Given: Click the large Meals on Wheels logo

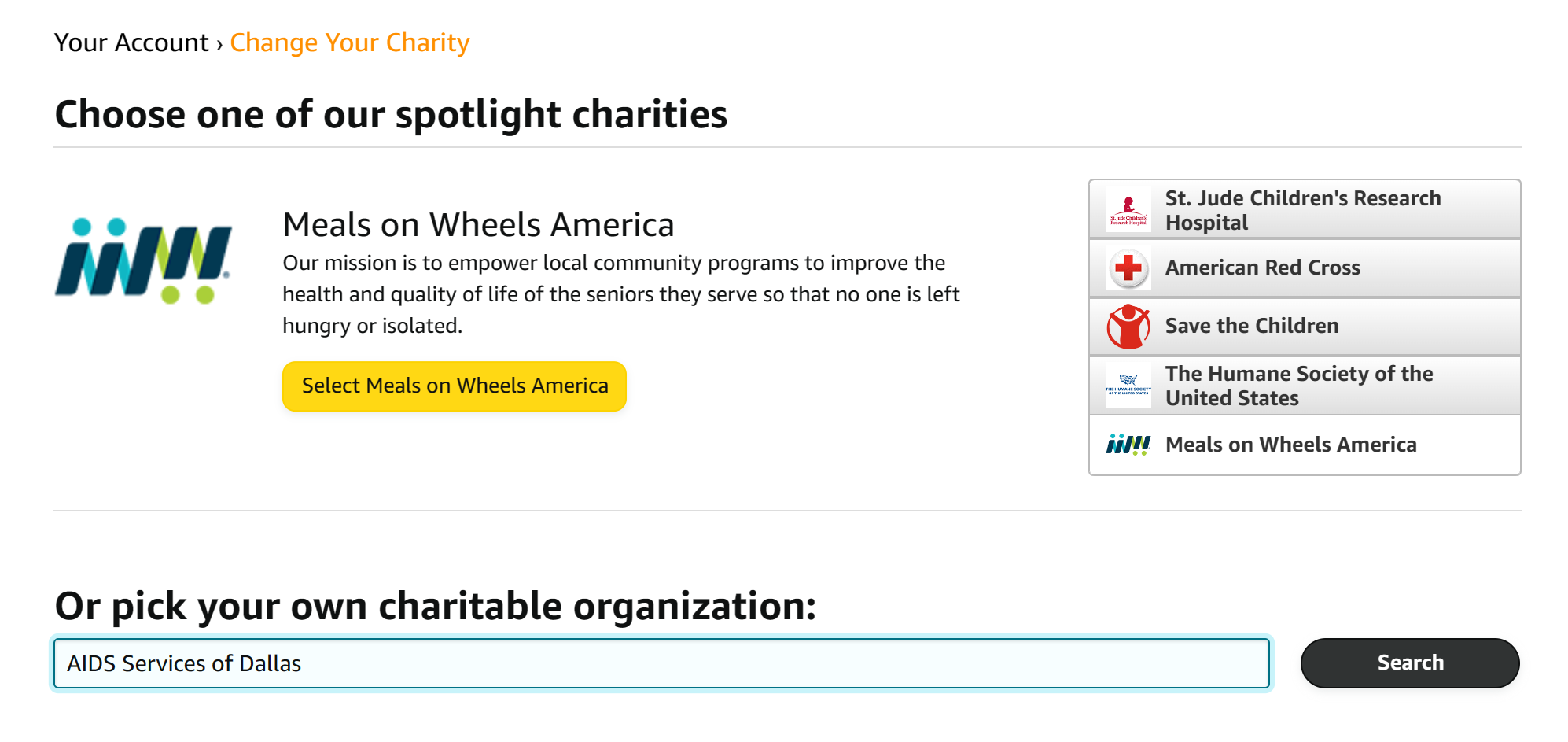Looking at the screenshot, I should point(144,261).
